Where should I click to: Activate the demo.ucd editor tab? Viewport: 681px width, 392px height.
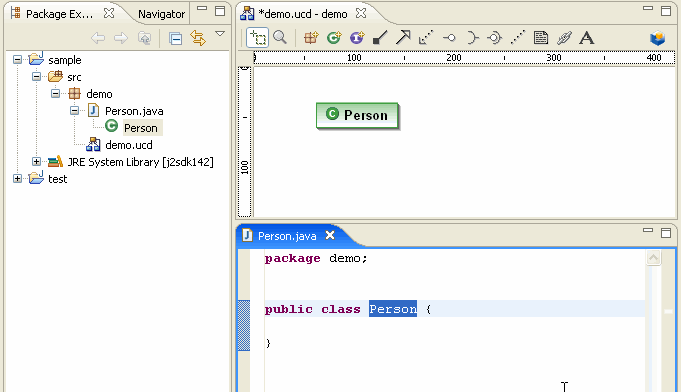pos(302,14)
